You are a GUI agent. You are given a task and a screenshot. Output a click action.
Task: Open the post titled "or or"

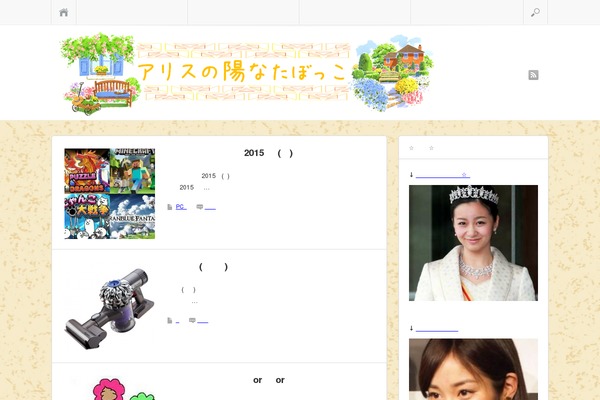pyautogui.click(x=269, y=380)
